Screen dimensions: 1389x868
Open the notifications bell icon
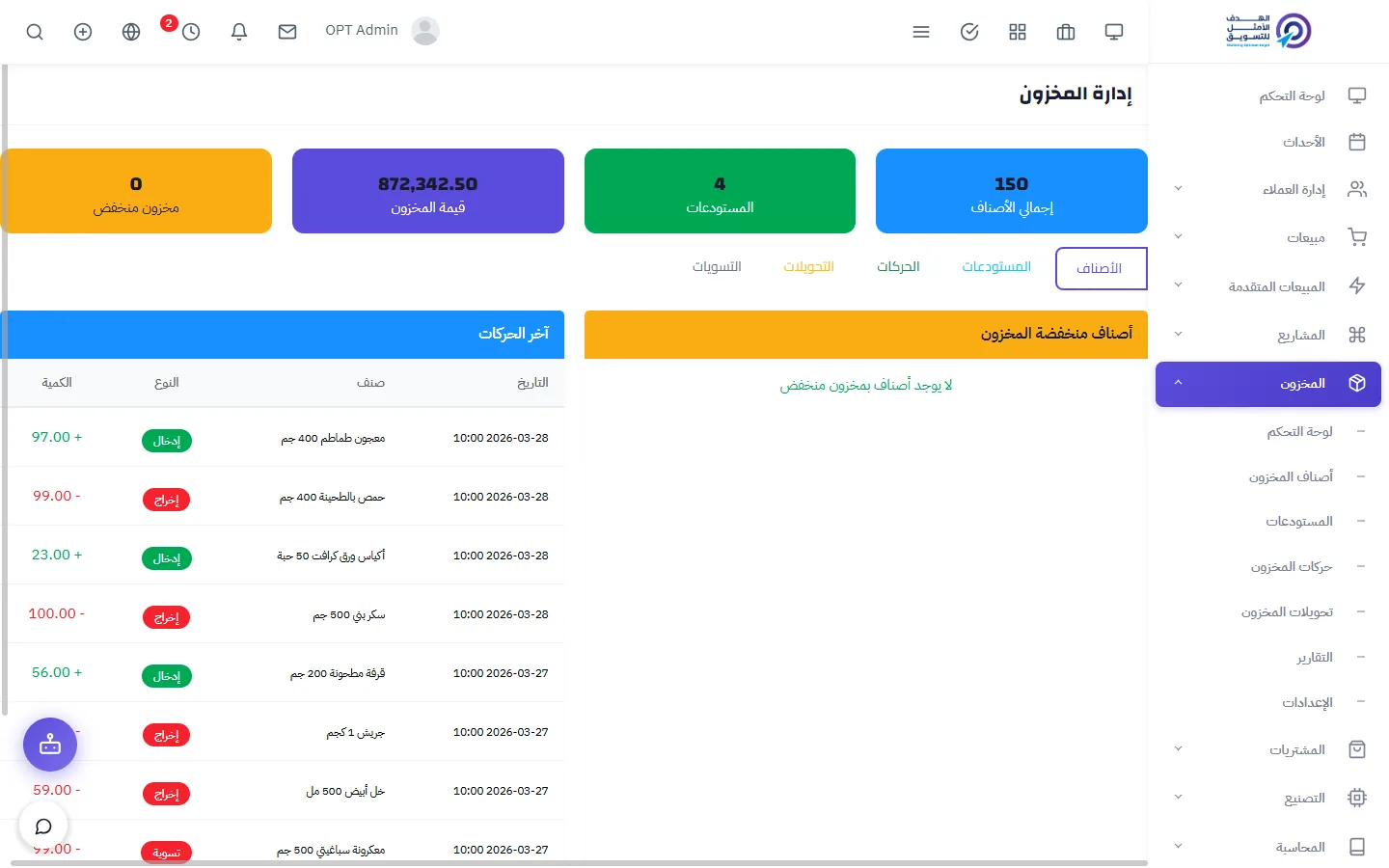[239, 32]
